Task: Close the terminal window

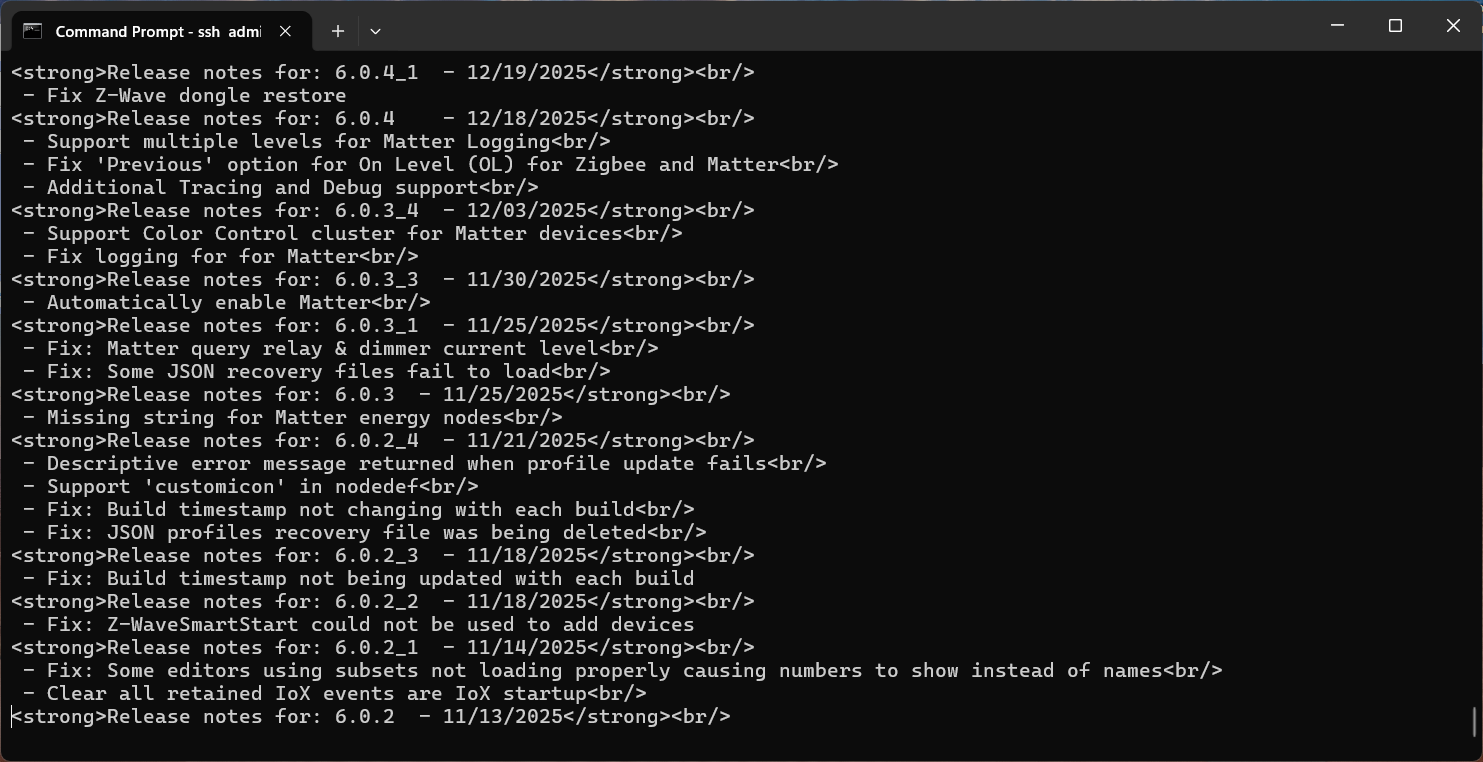Action: coord(1453,26)
